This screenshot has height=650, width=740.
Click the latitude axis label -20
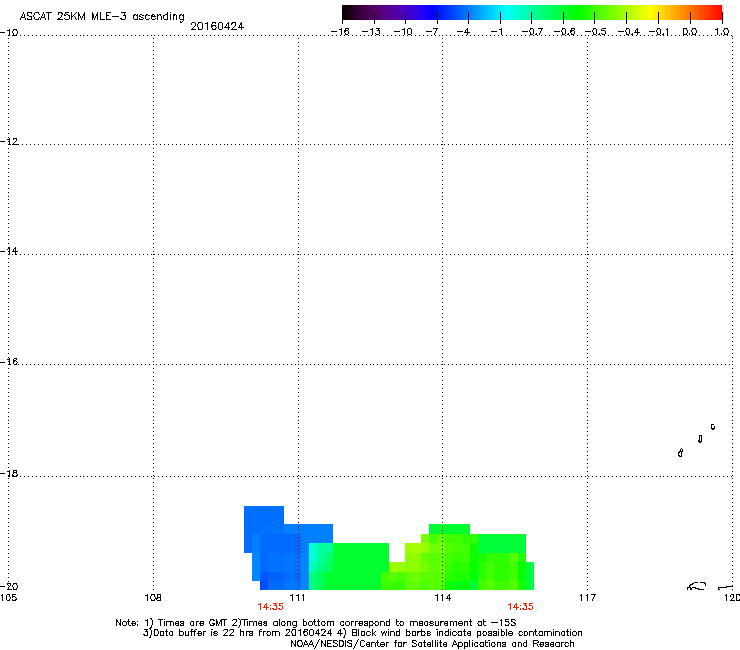(9, 586)
